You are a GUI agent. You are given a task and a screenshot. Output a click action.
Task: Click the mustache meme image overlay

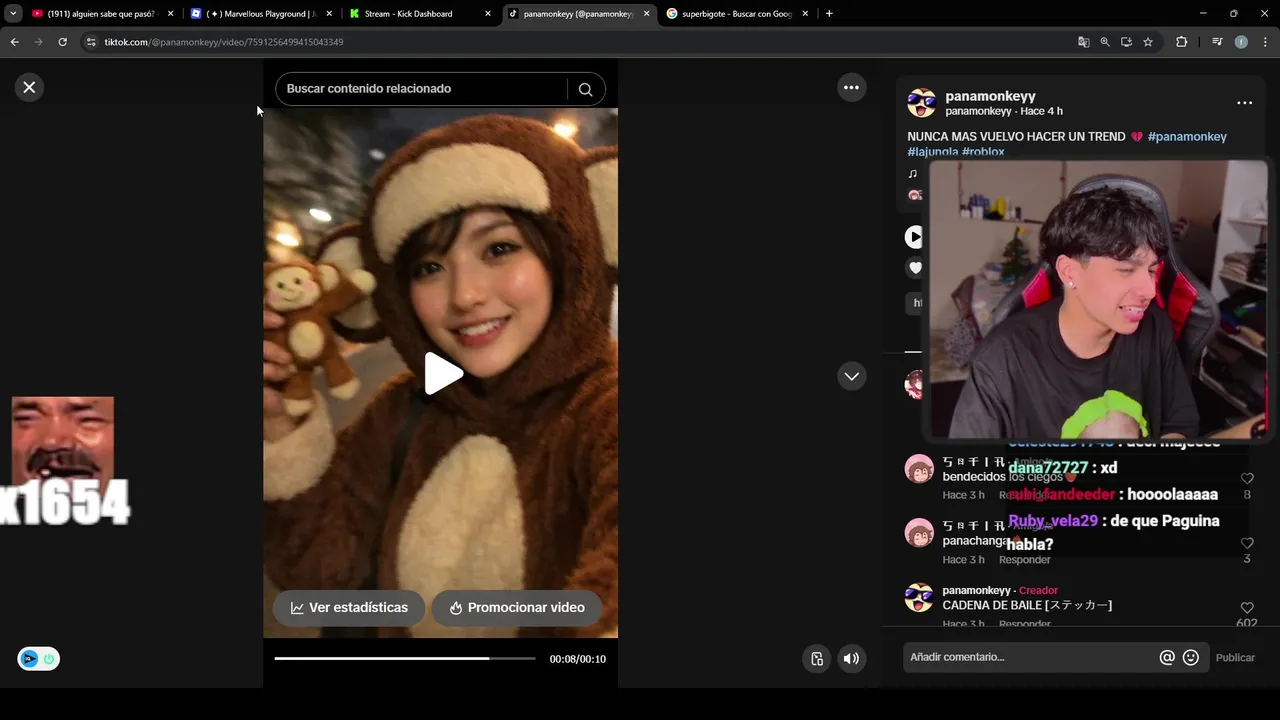[x=63, y=440]
